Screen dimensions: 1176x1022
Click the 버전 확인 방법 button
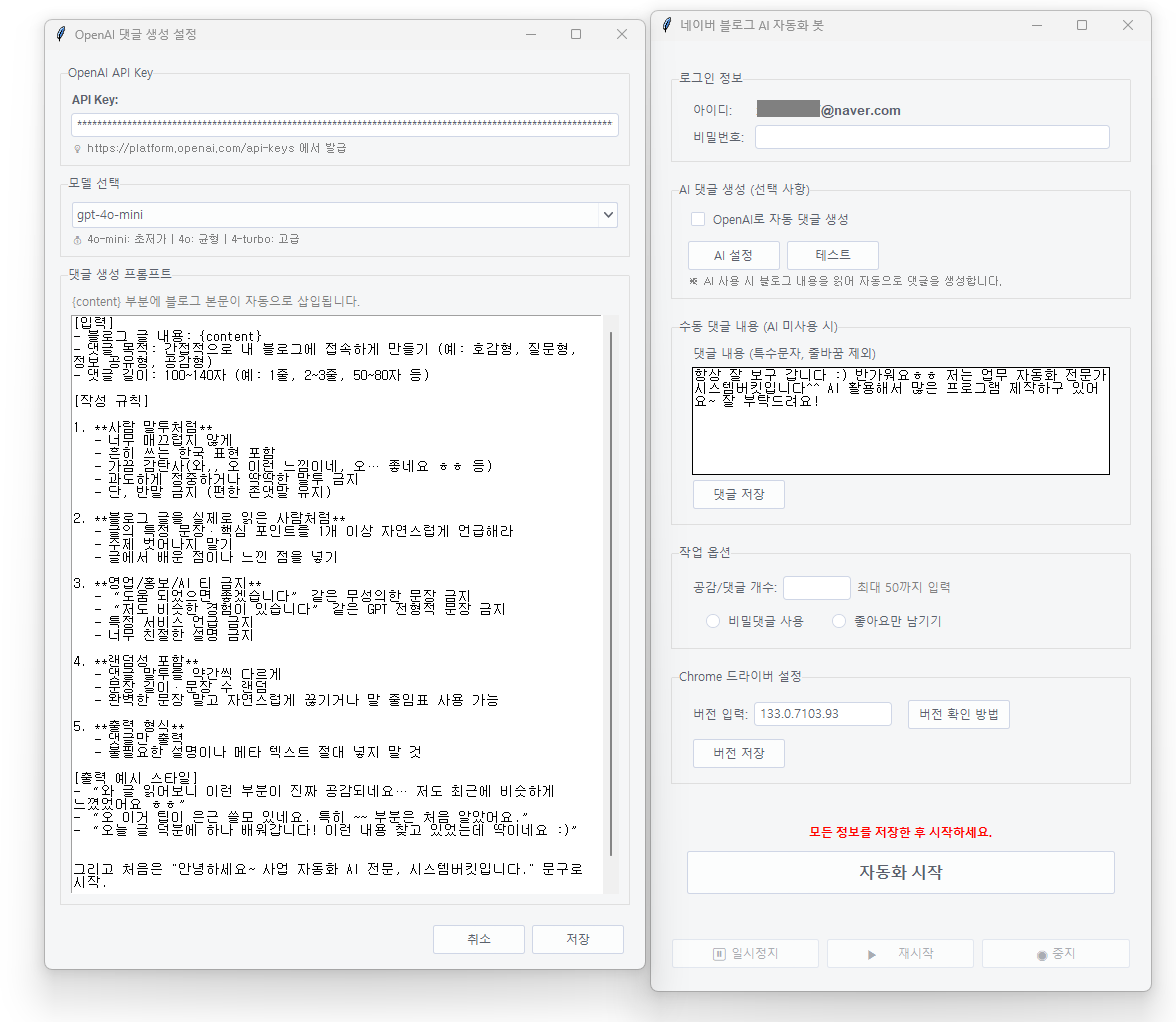(958, 714)
